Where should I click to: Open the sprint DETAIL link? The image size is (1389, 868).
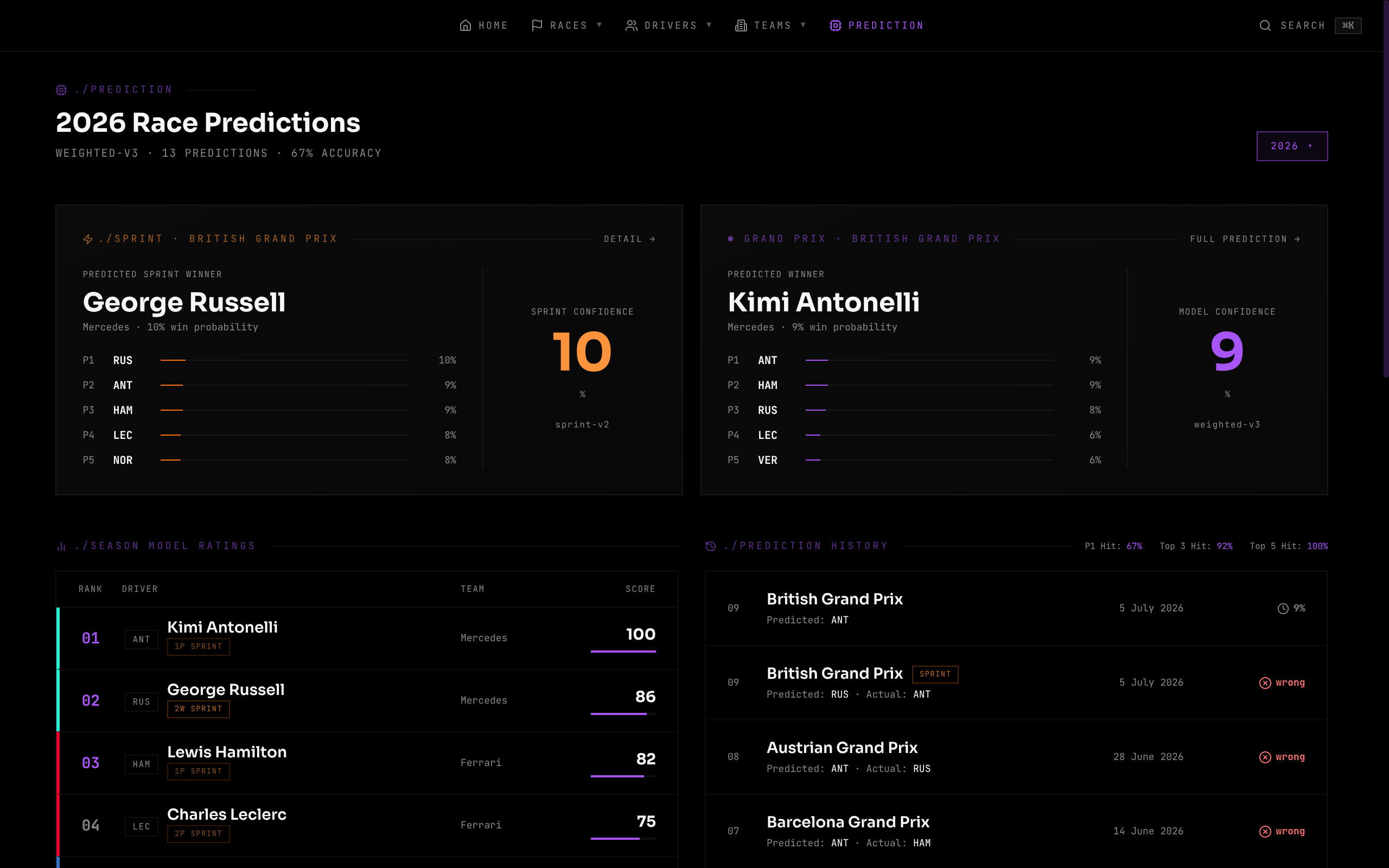pyautogui.click(x=629, y=239)
